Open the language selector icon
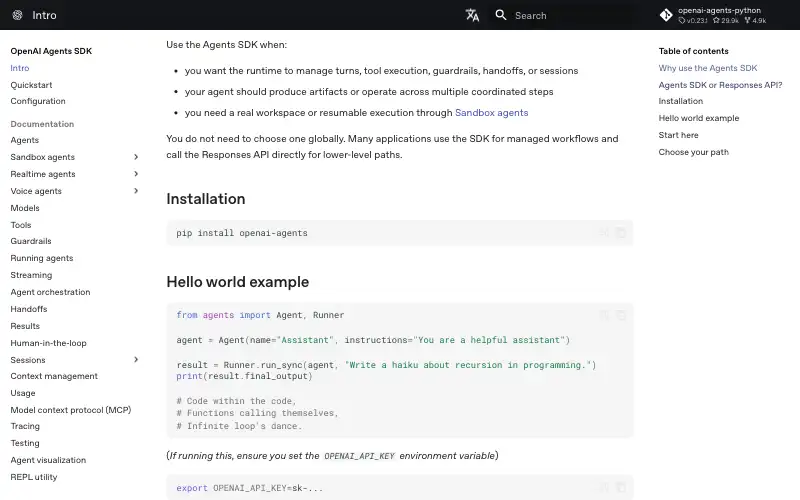The width and height of the screenshot is (800, 500). click(472, 15)
